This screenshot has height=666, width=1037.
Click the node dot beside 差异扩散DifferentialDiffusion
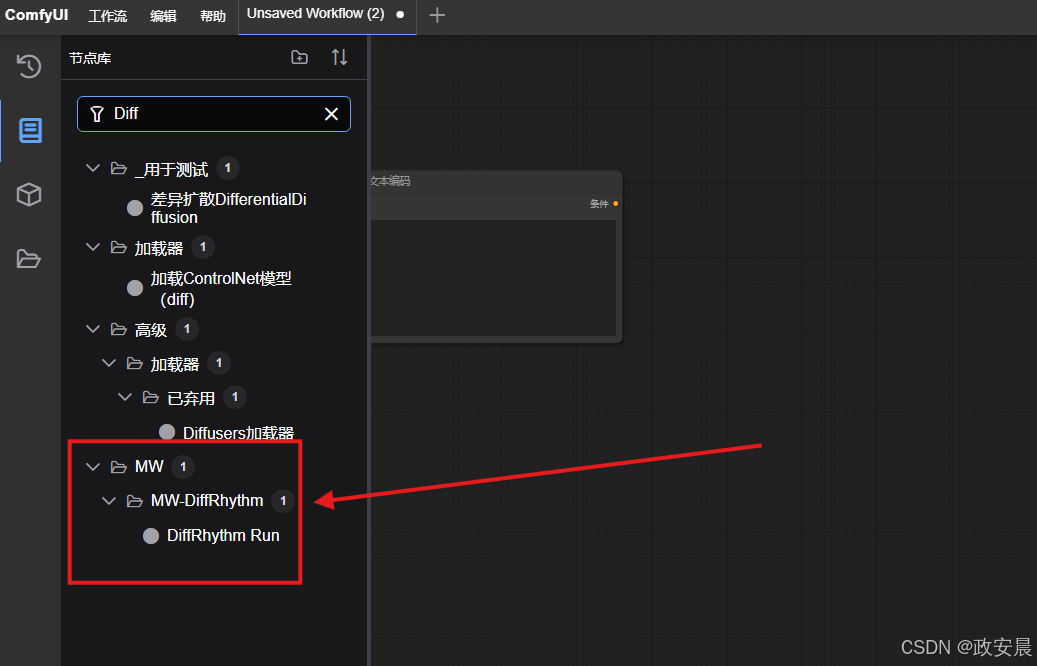[135, 208]
